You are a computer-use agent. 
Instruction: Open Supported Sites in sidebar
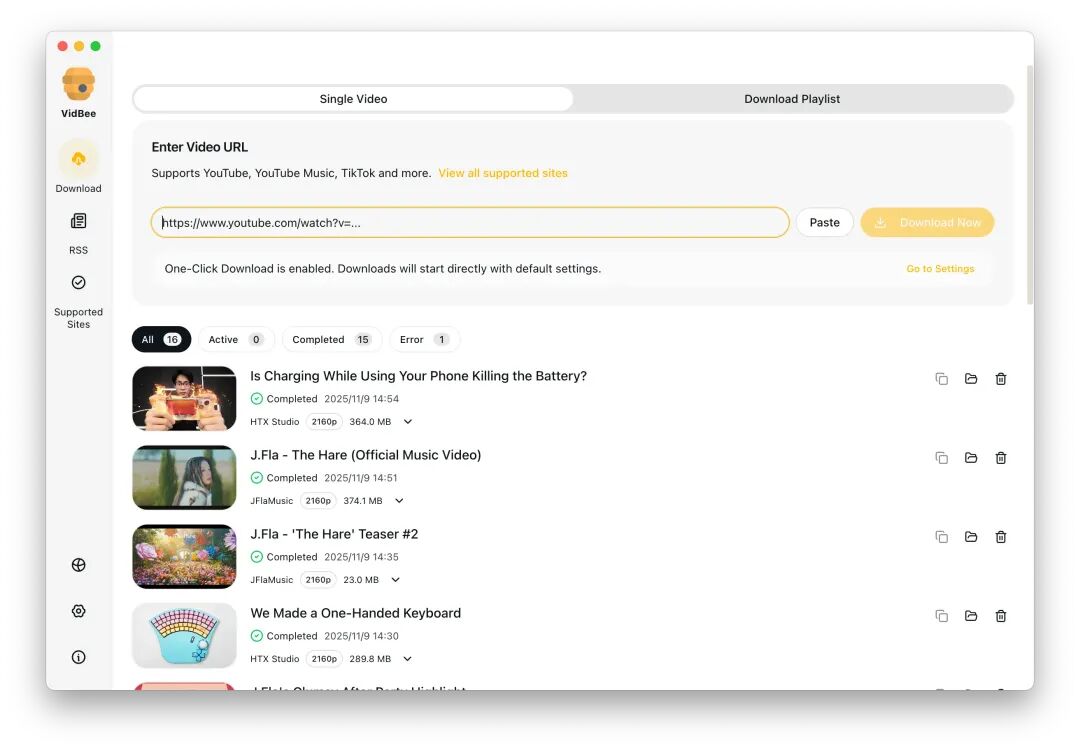click(x=79, y=303)
